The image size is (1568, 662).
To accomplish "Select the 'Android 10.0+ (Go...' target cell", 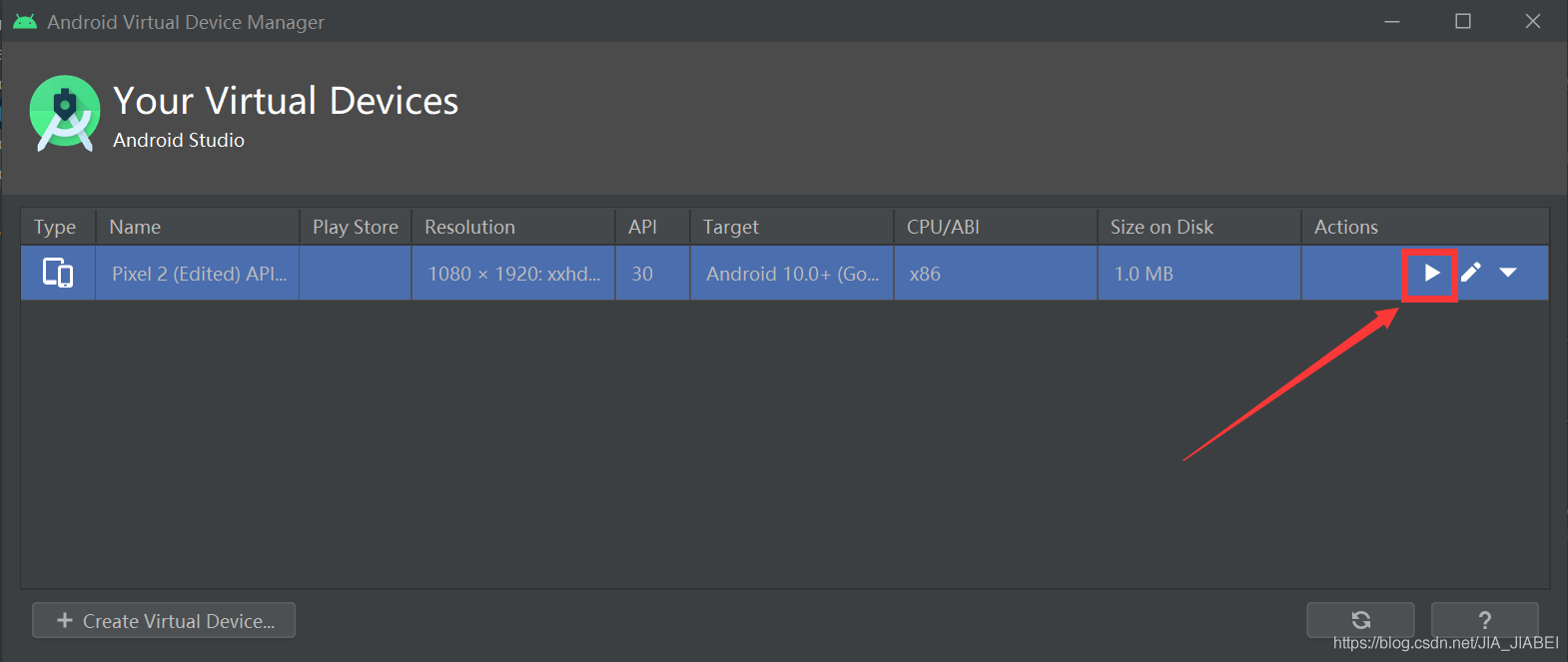I will (792, 273).
